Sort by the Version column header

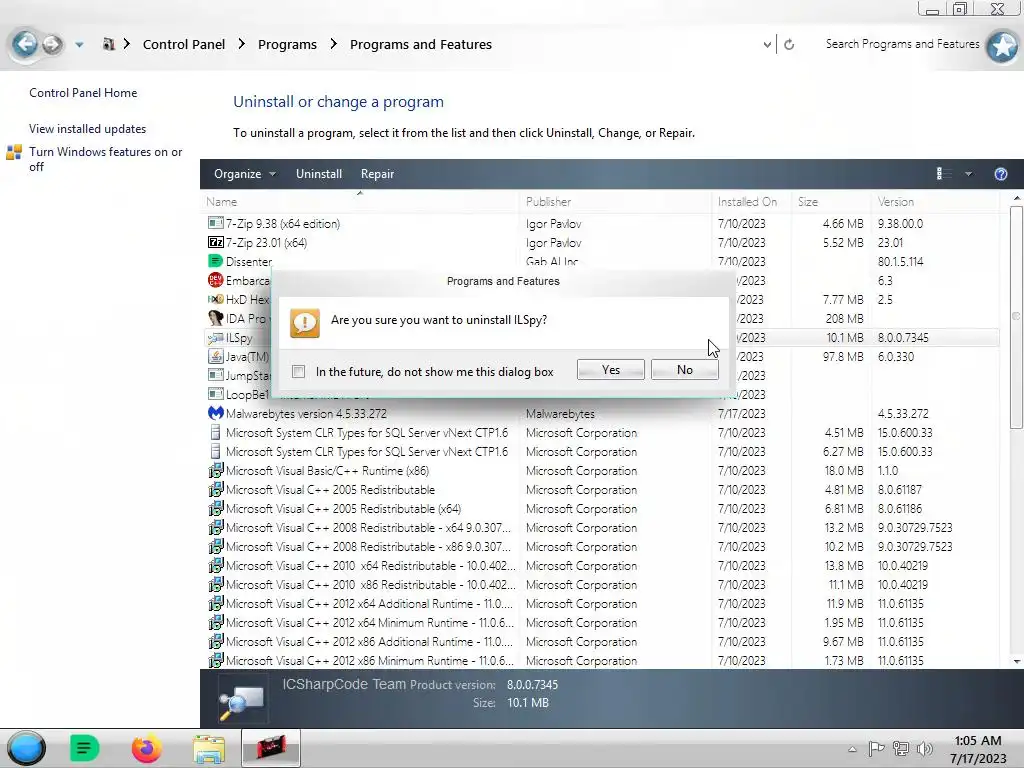935,202
